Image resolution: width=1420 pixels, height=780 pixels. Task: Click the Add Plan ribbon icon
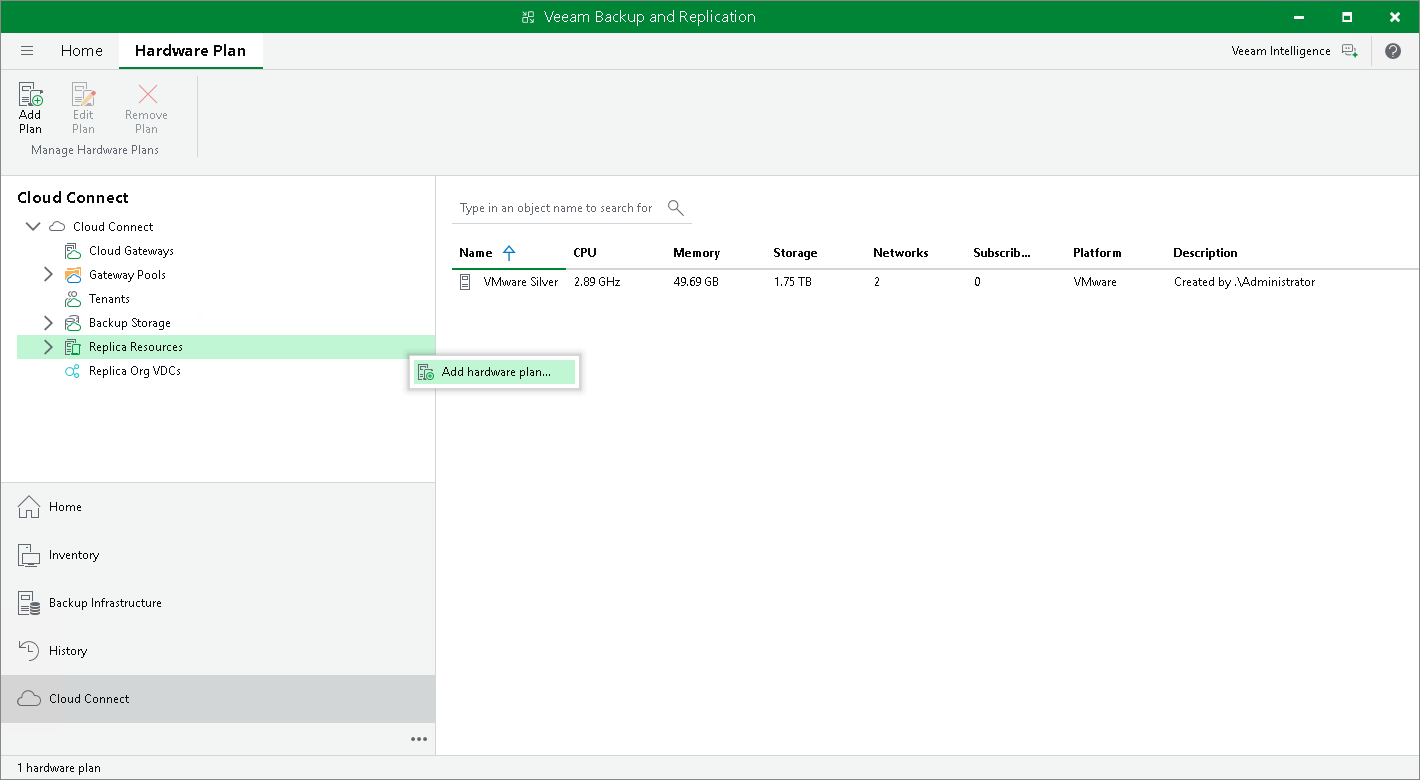tap(30, 95)
